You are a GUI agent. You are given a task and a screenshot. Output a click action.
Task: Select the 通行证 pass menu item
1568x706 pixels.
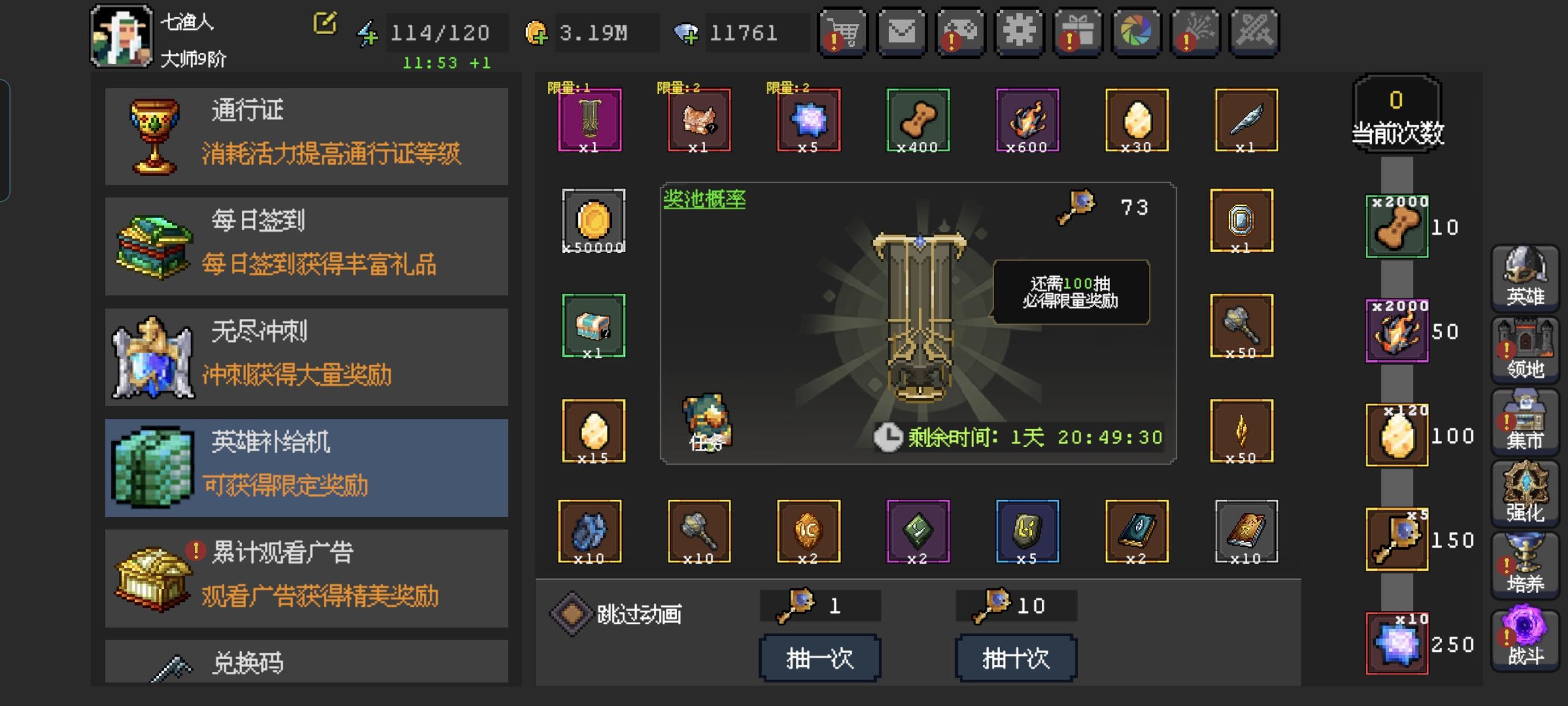click(x=306, y=136)
